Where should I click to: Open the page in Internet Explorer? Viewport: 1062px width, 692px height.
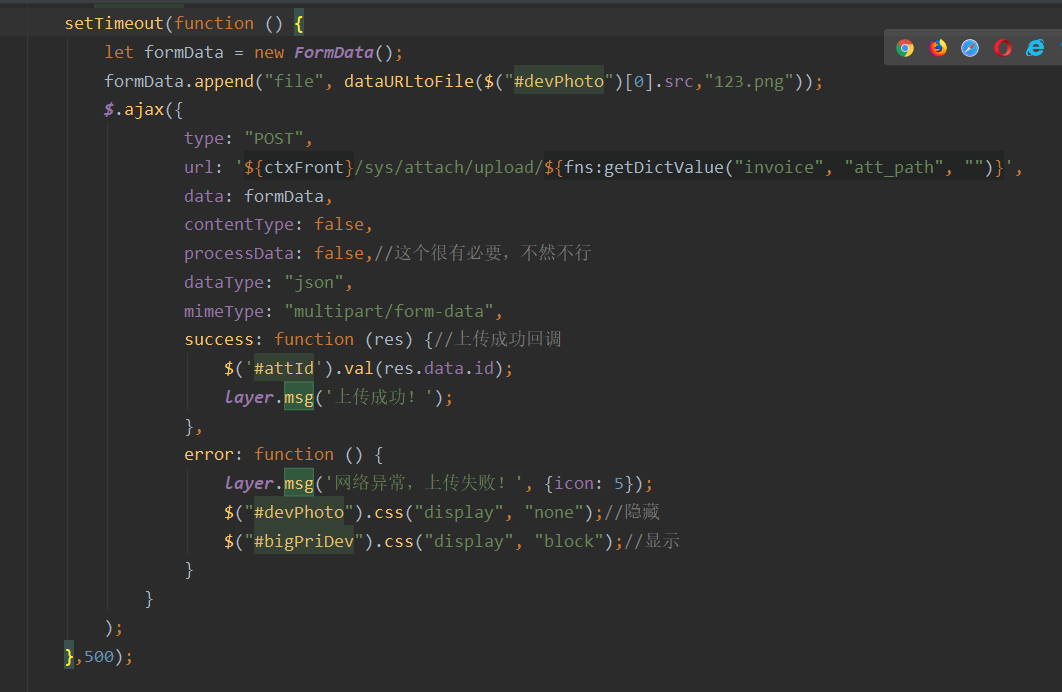coord(1035,47)
